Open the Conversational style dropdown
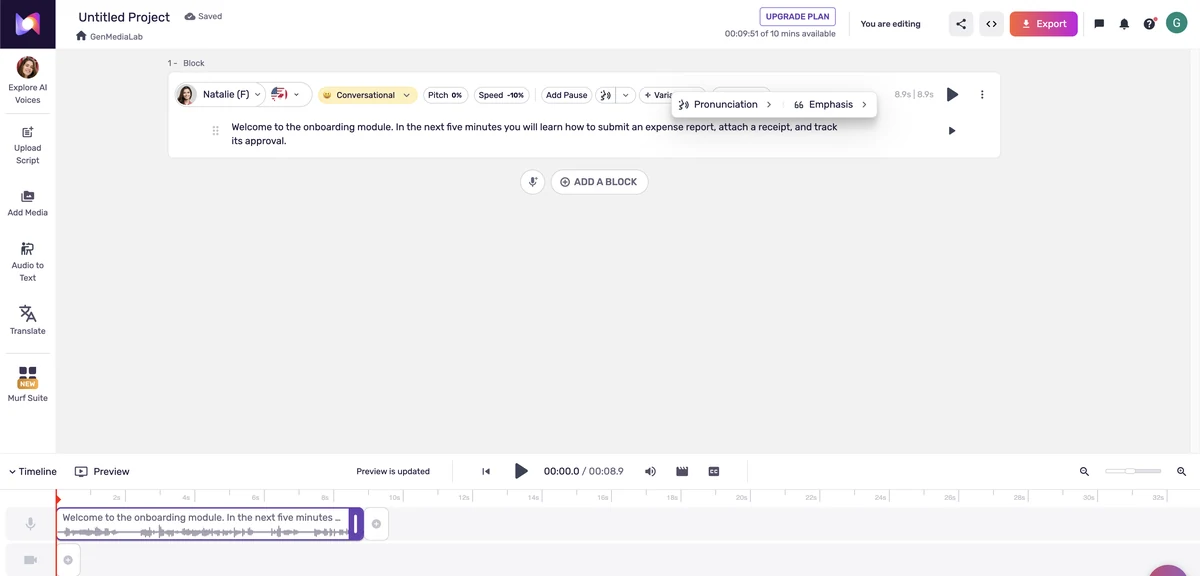1200x576 pixels. coord(367,95)
